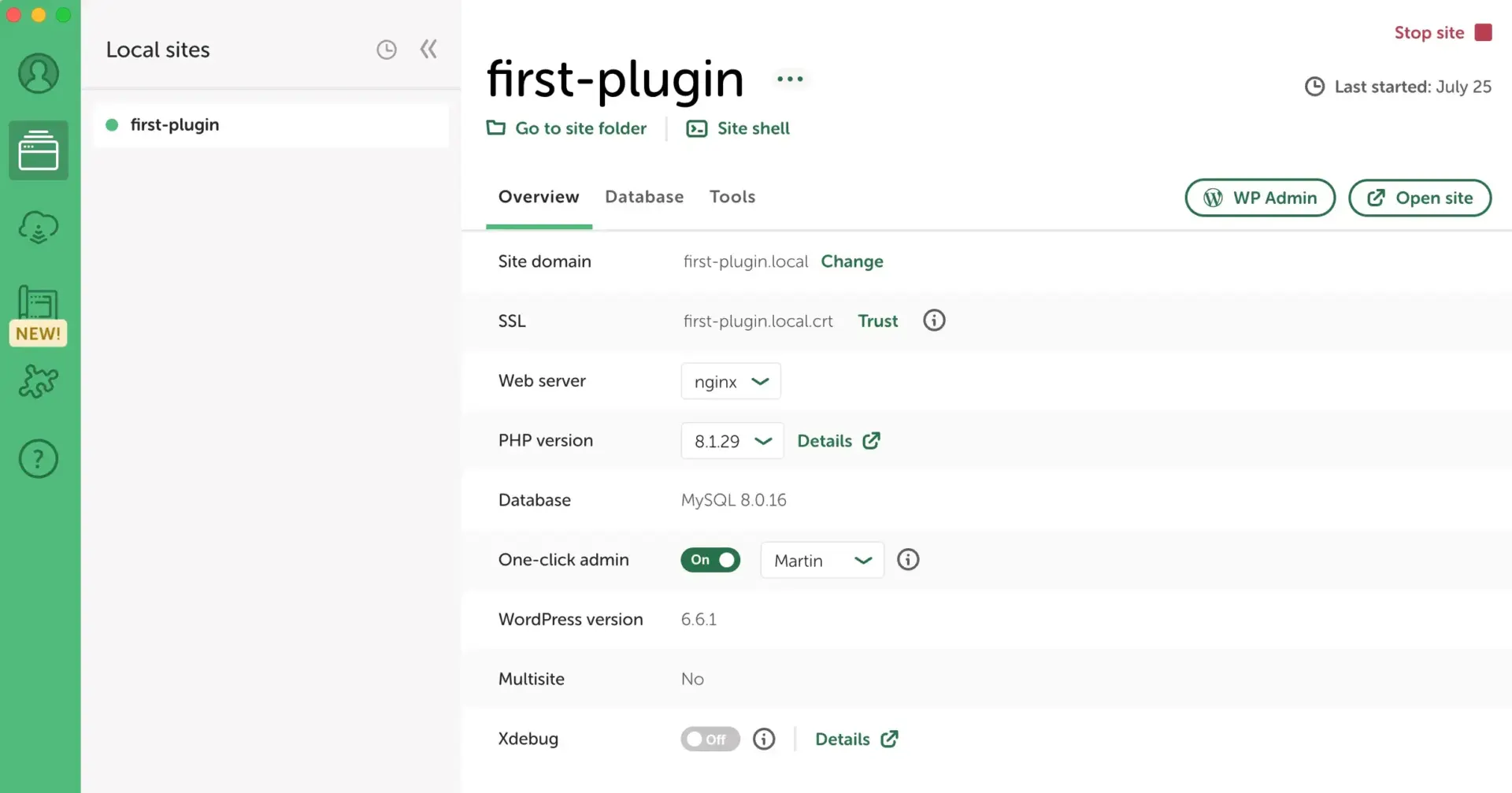
Task: Open the PHP version 8.1.29 dropdown
Action: click(732, 441)
